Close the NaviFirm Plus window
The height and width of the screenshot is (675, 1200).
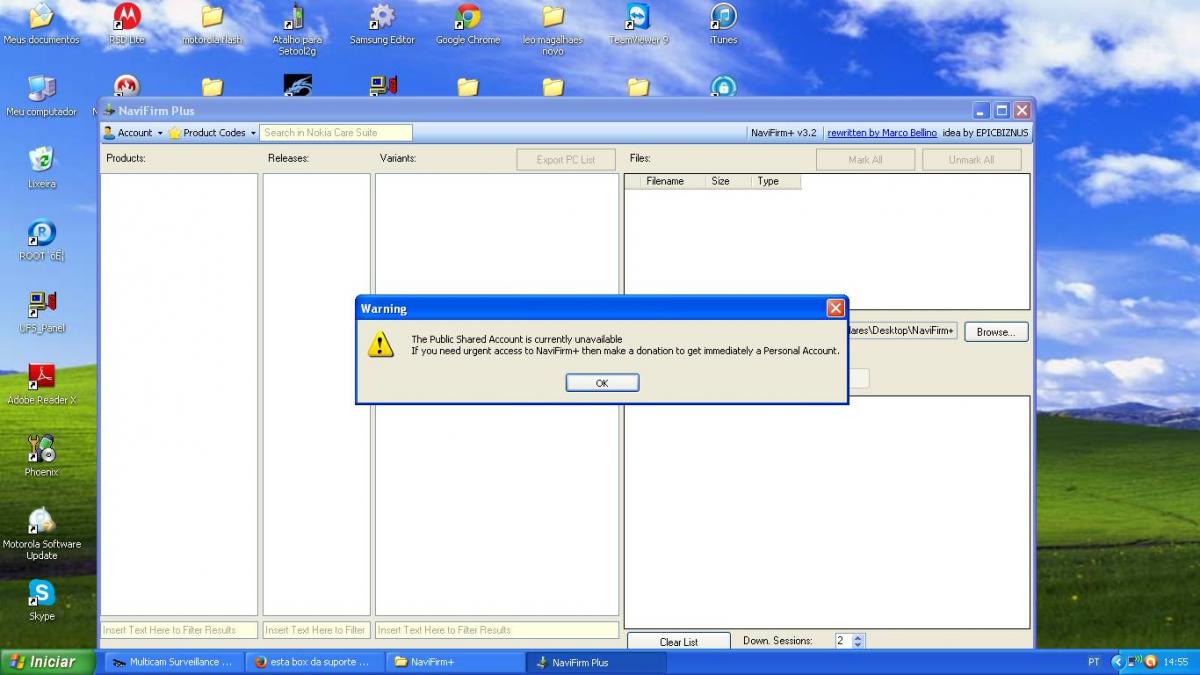pyautogui.click(x=1021, y=110)
